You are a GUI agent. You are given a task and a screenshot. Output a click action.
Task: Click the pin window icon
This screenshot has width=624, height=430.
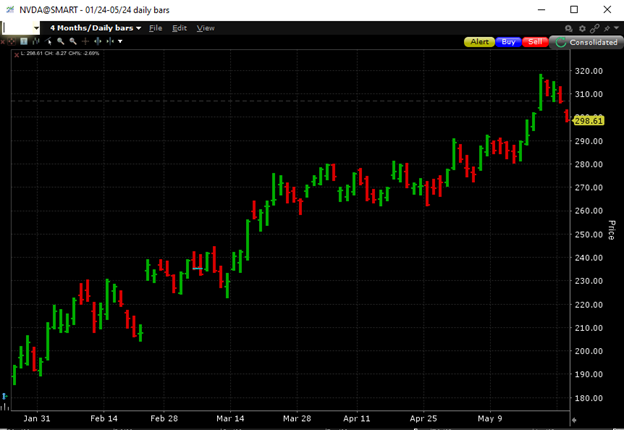click(x=607, y=28)
